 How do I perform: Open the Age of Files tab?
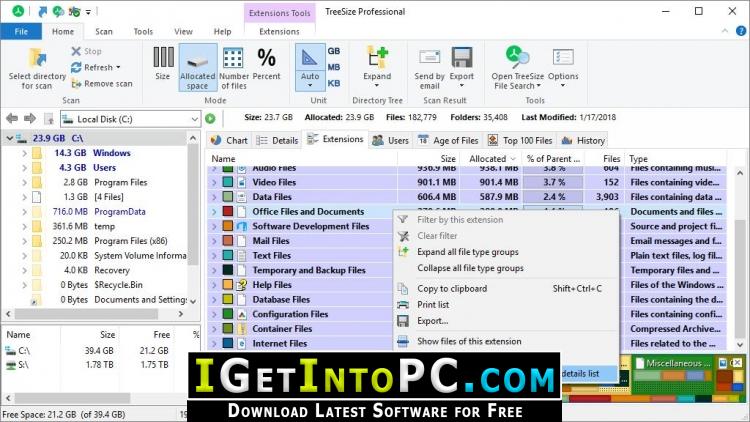(x=448, y=140)
